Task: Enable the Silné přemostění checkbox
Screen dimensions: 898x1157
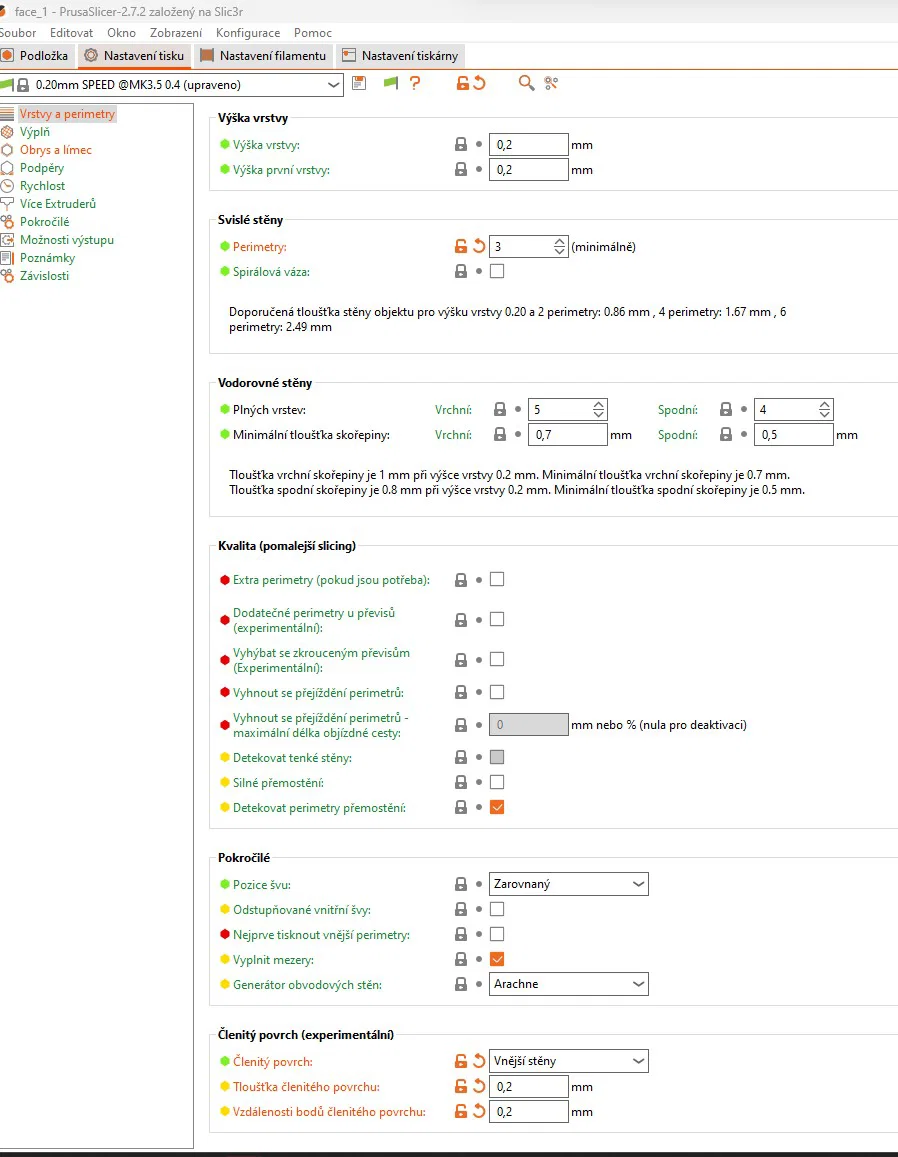Action: (497, 782)
